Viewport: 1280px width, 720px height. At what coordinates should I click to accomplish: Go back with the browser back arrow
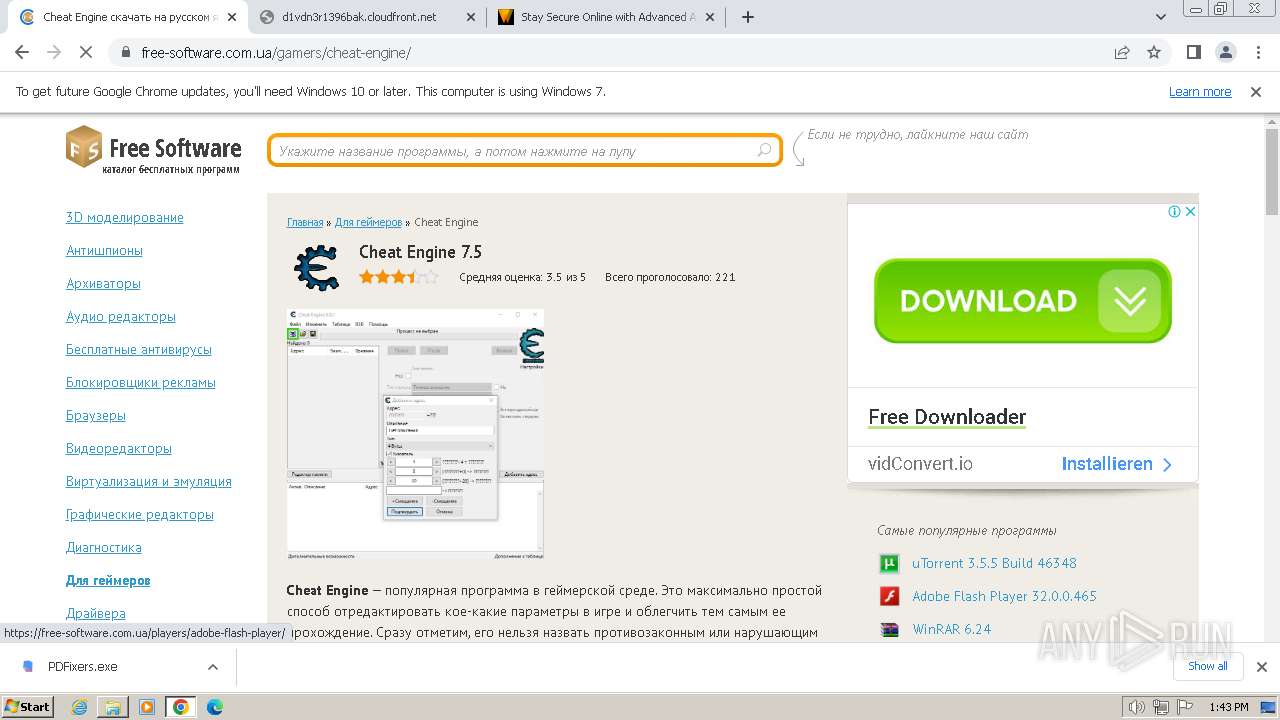pos(22,53)
